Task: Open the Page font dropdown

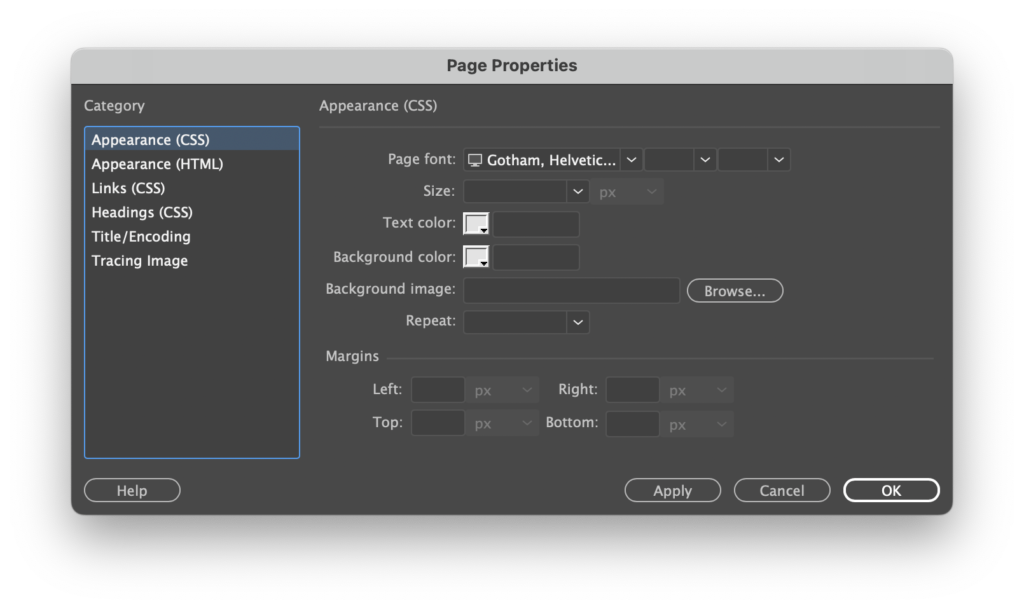Action: pos(631,159)
